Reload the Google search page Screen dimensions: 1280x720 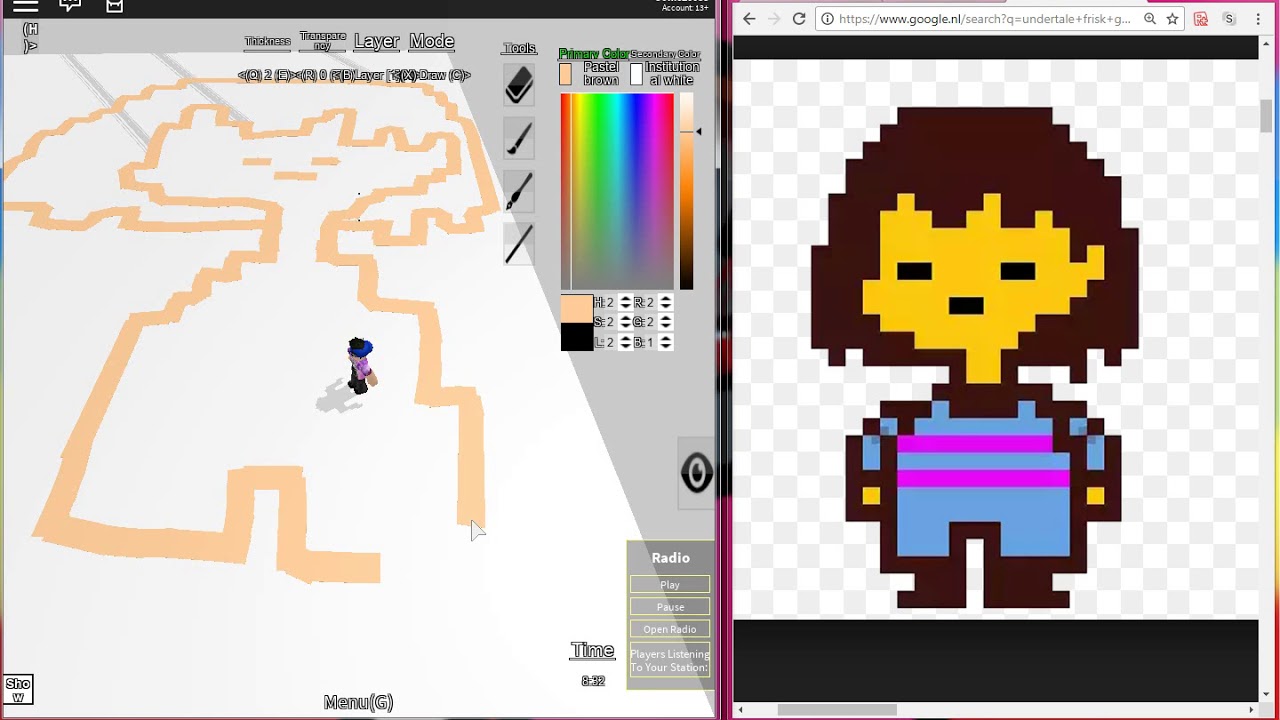pyautogui.click(x=799, y=19)
